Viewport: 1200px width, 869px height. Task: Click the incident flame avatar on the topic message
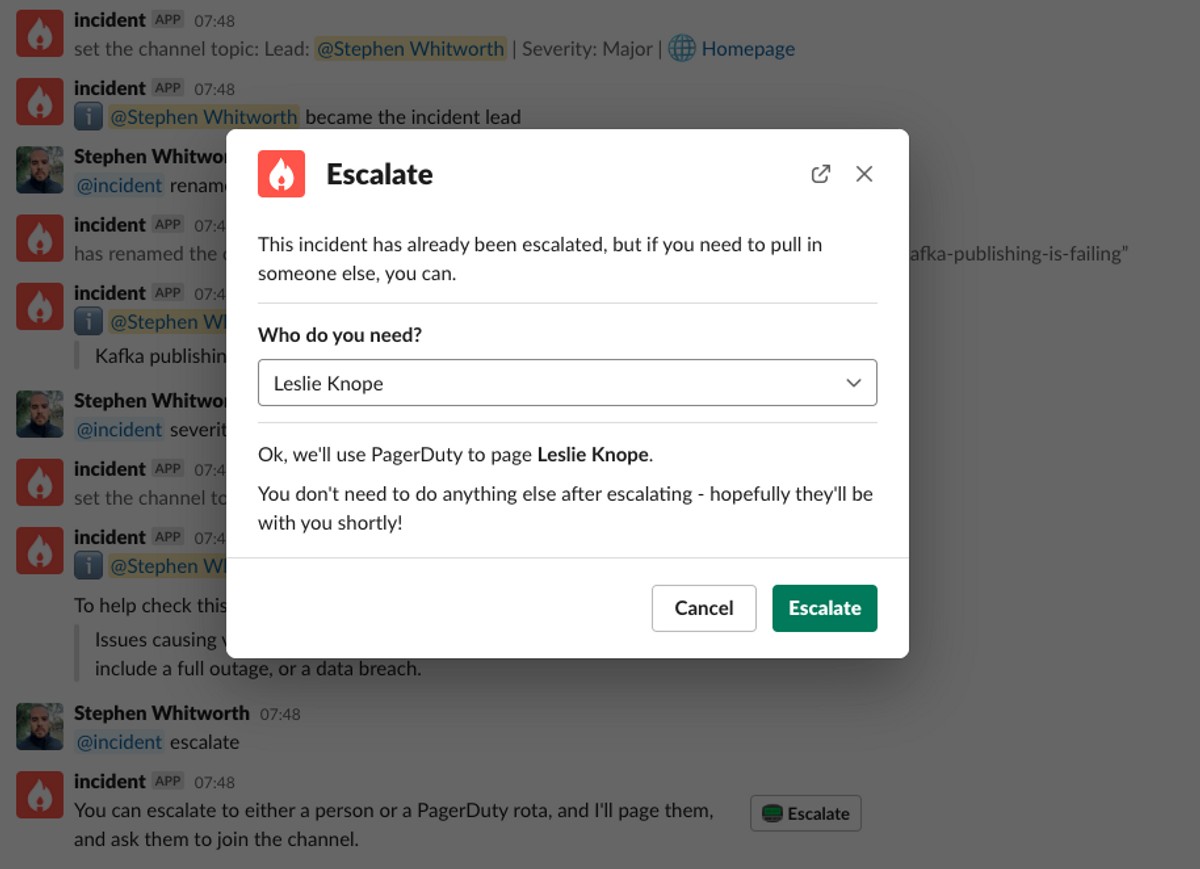38,33
